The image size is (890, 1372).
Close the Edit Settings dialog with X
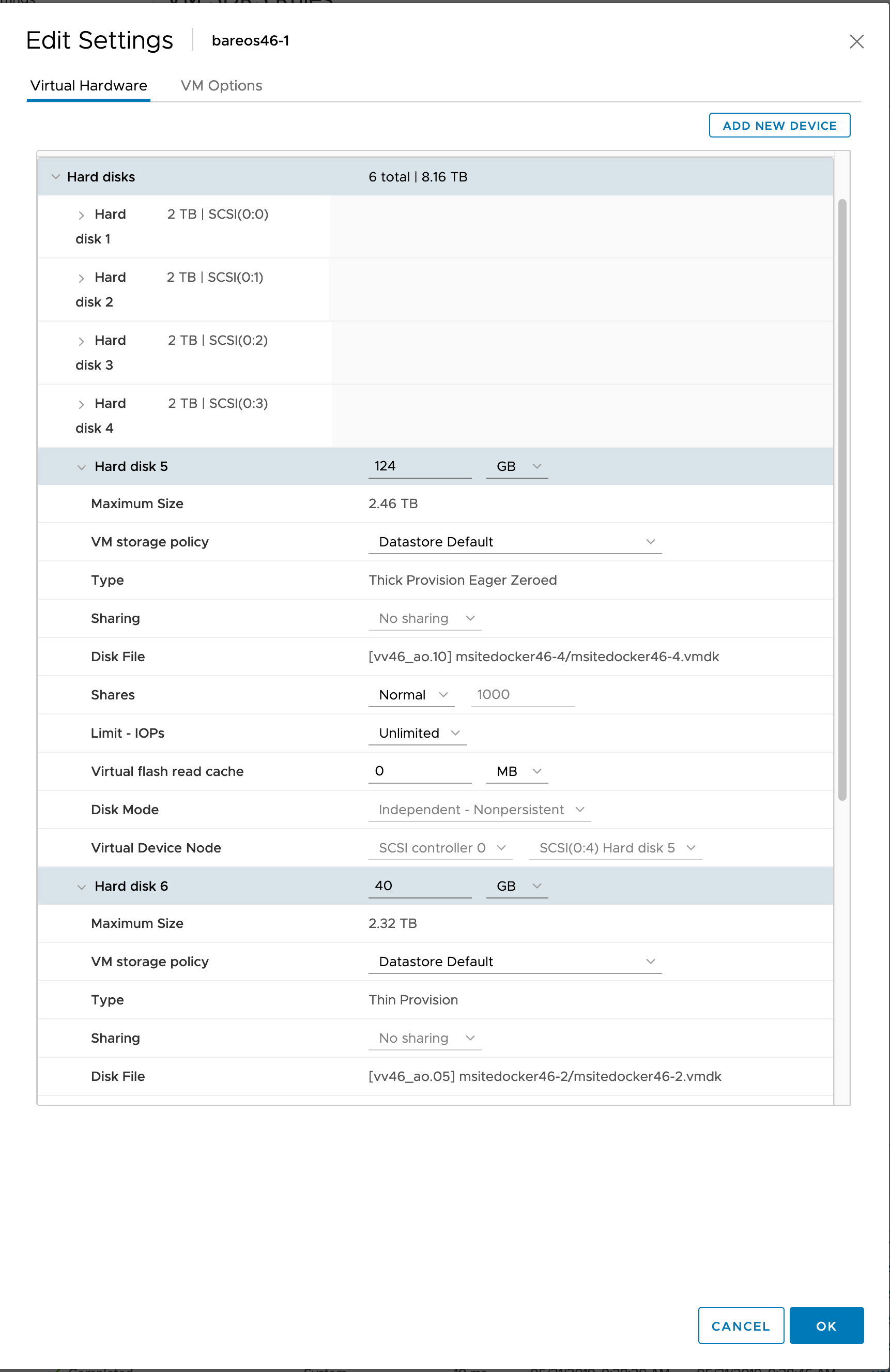[x=856, y=41]
